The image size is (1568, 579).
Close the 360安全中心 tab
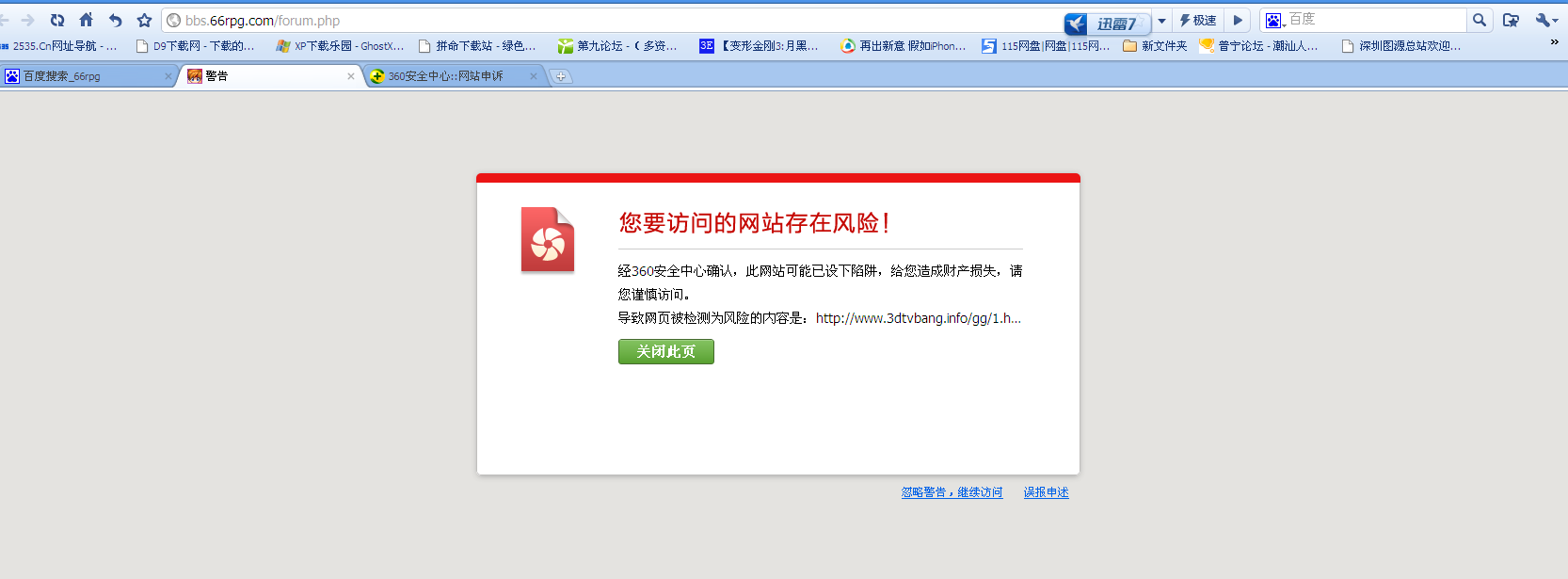[534, 76]
